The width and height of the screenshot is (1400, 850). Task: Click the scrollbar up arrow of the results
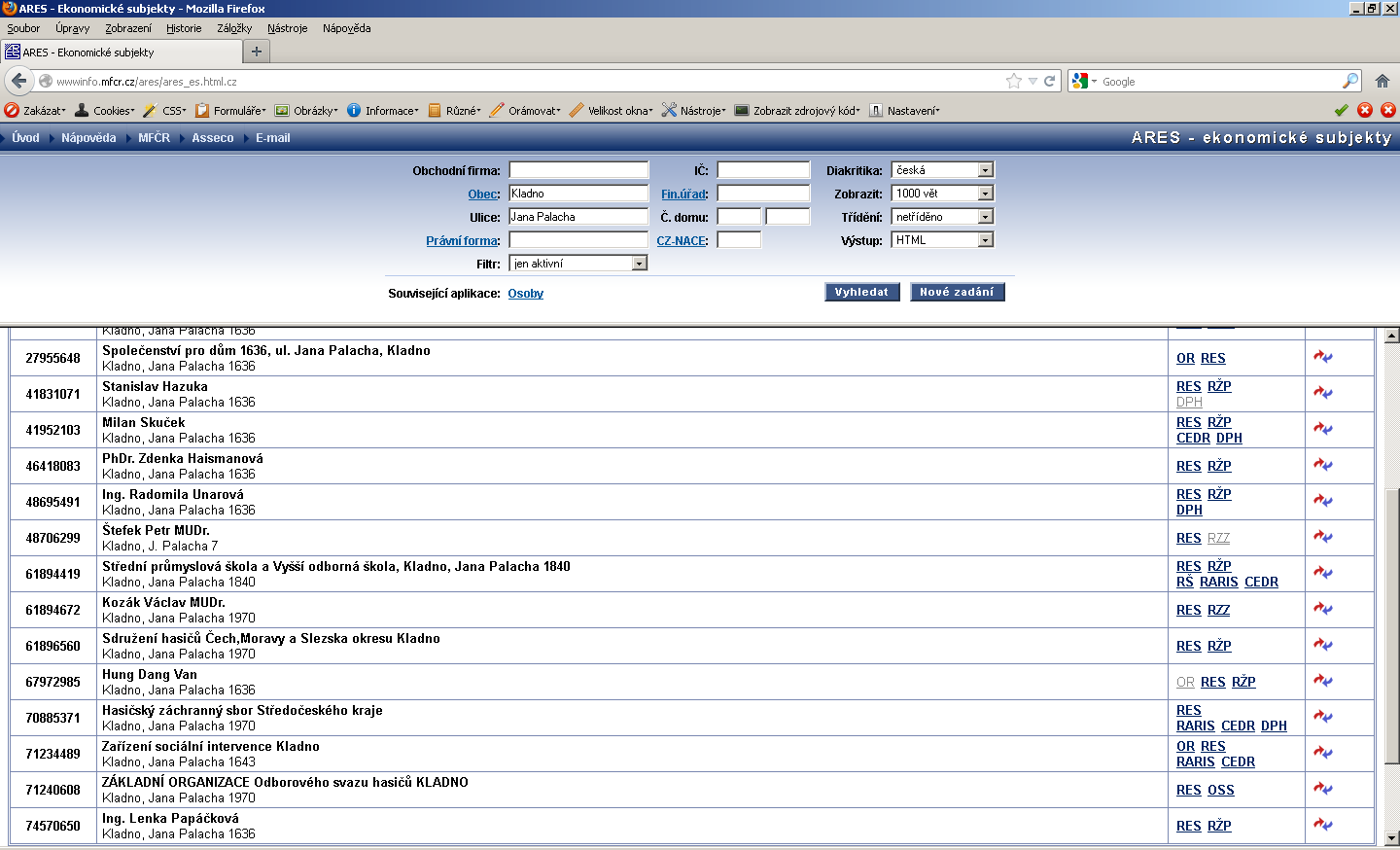[x=1391, y=336]
